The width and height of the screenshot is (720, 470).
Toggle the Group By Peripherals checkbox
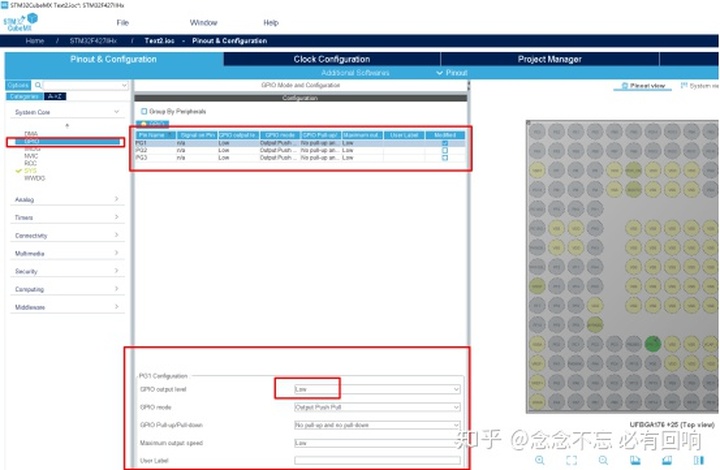coord(144,111)
